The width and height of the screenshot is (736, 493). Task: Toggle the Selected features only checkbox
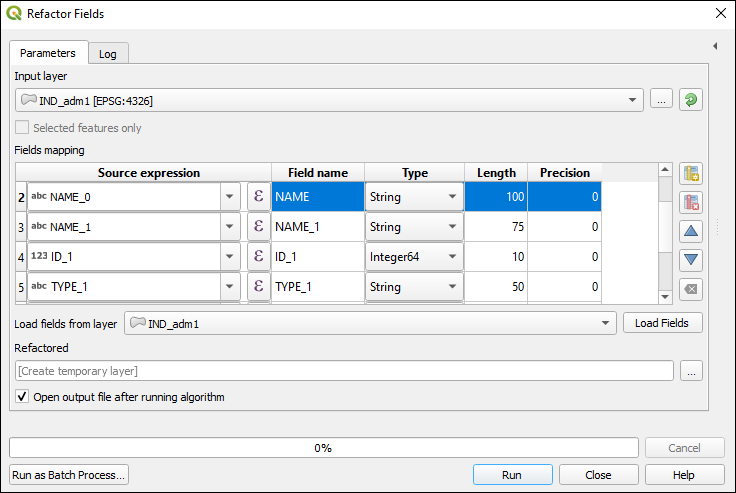point(22,127)
